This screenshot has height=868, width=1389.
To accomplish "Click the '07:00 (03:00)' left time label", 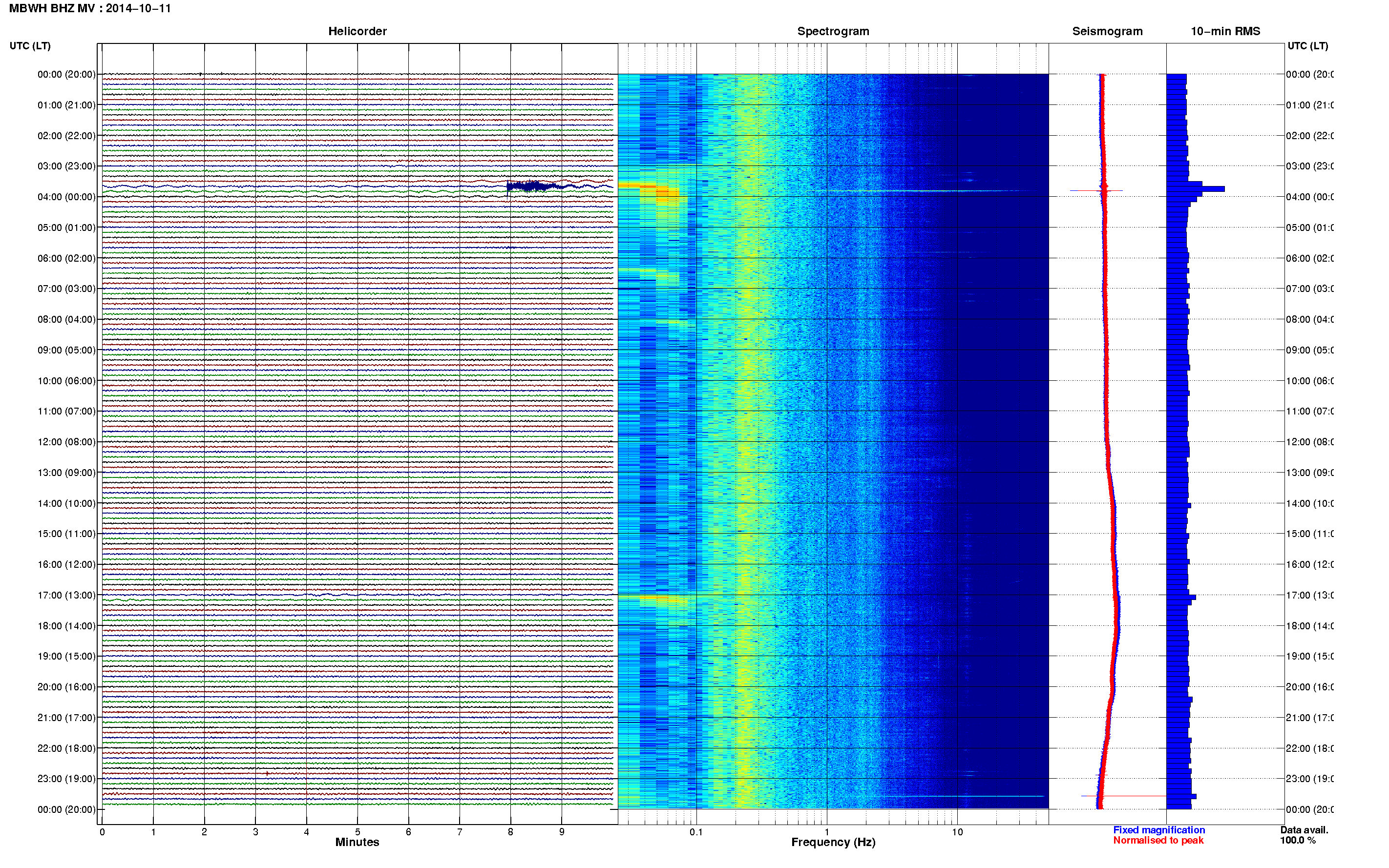I will (66, 289).
